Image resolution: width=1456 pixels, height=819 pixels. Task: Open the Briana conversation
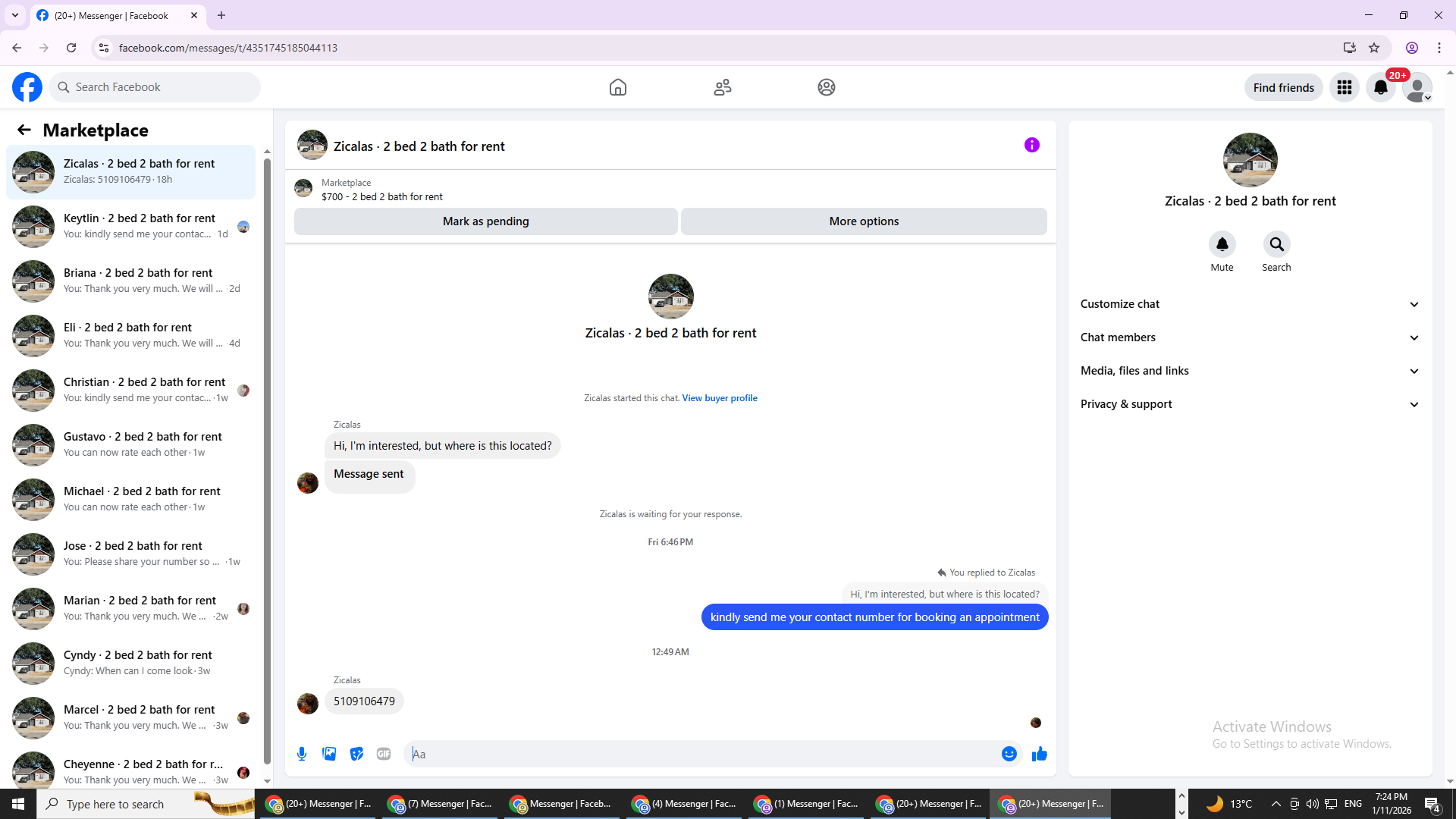(x=130, y=281)
